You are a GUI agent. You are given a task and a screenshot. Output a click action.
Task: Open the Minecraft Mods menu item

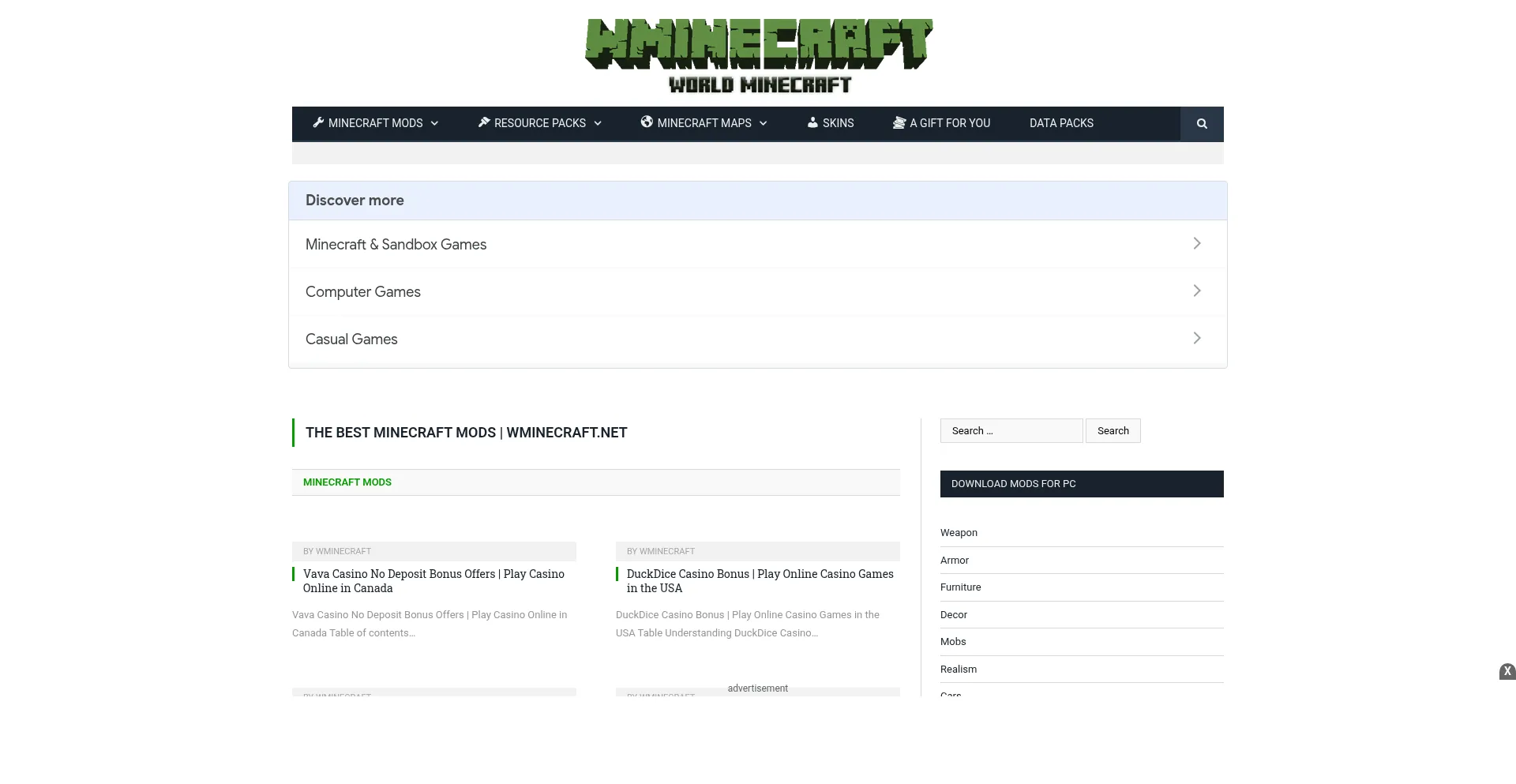pos(376,123)
